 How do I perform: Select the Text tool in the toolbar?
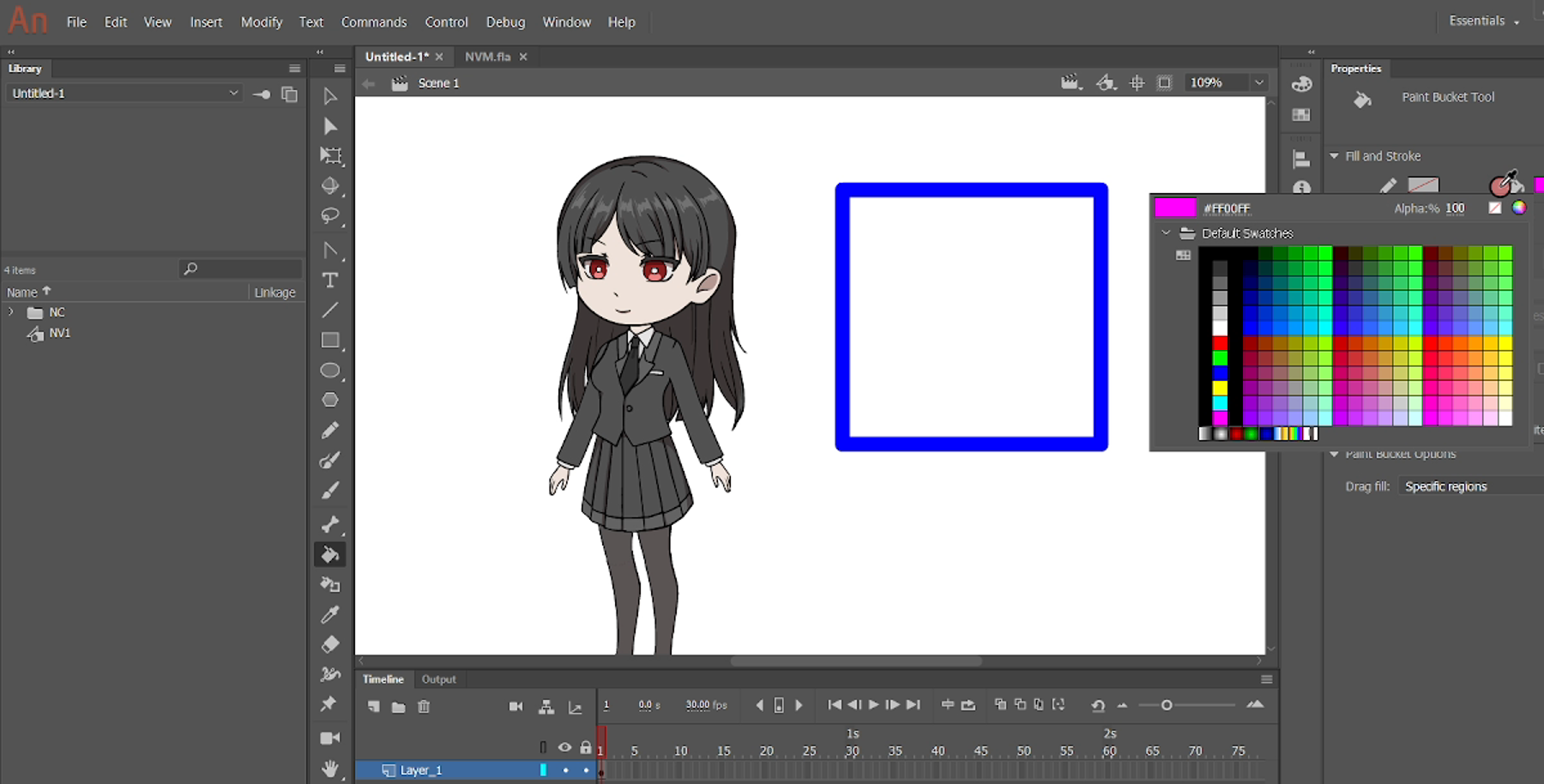(330, 280)
